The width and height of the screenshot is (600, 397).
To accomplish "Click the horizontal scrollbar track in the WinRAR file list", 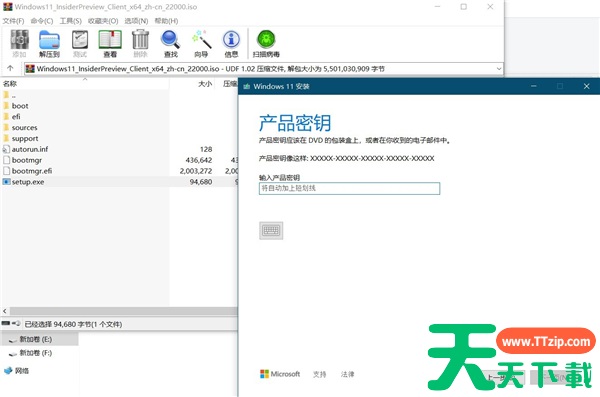I will coord(123,311).
